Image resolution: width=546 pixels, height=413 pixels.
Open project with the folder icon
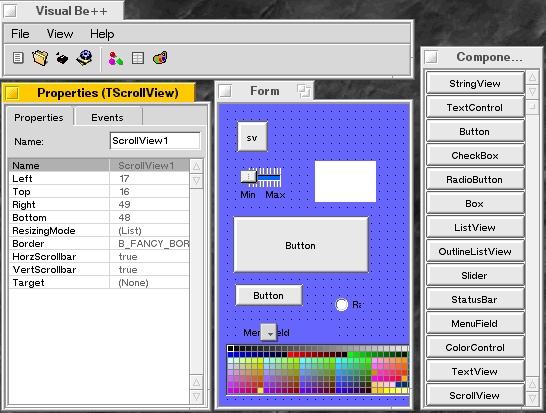pyautogui.click(x=40, y=58)
